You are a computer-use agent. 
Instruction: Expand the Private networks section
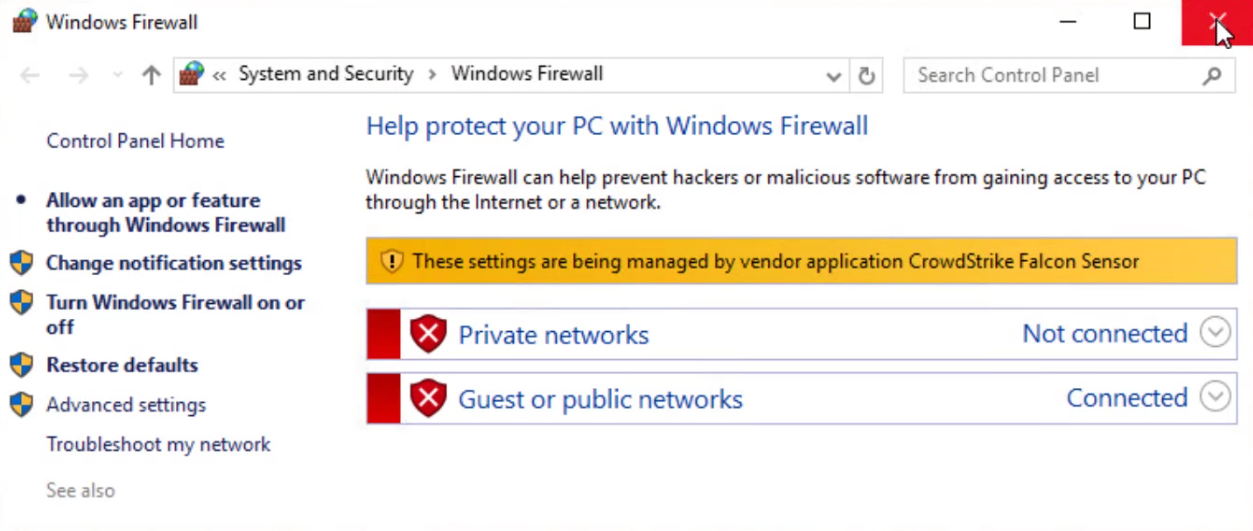[x=1215, y=333]
